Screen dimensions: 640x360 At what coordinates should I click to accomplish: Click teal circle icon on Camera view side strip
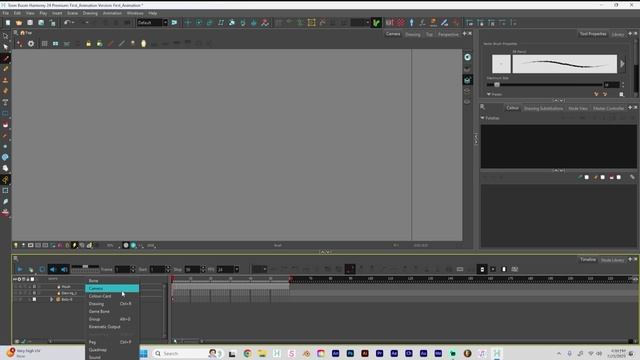click(x=467, y=58)
